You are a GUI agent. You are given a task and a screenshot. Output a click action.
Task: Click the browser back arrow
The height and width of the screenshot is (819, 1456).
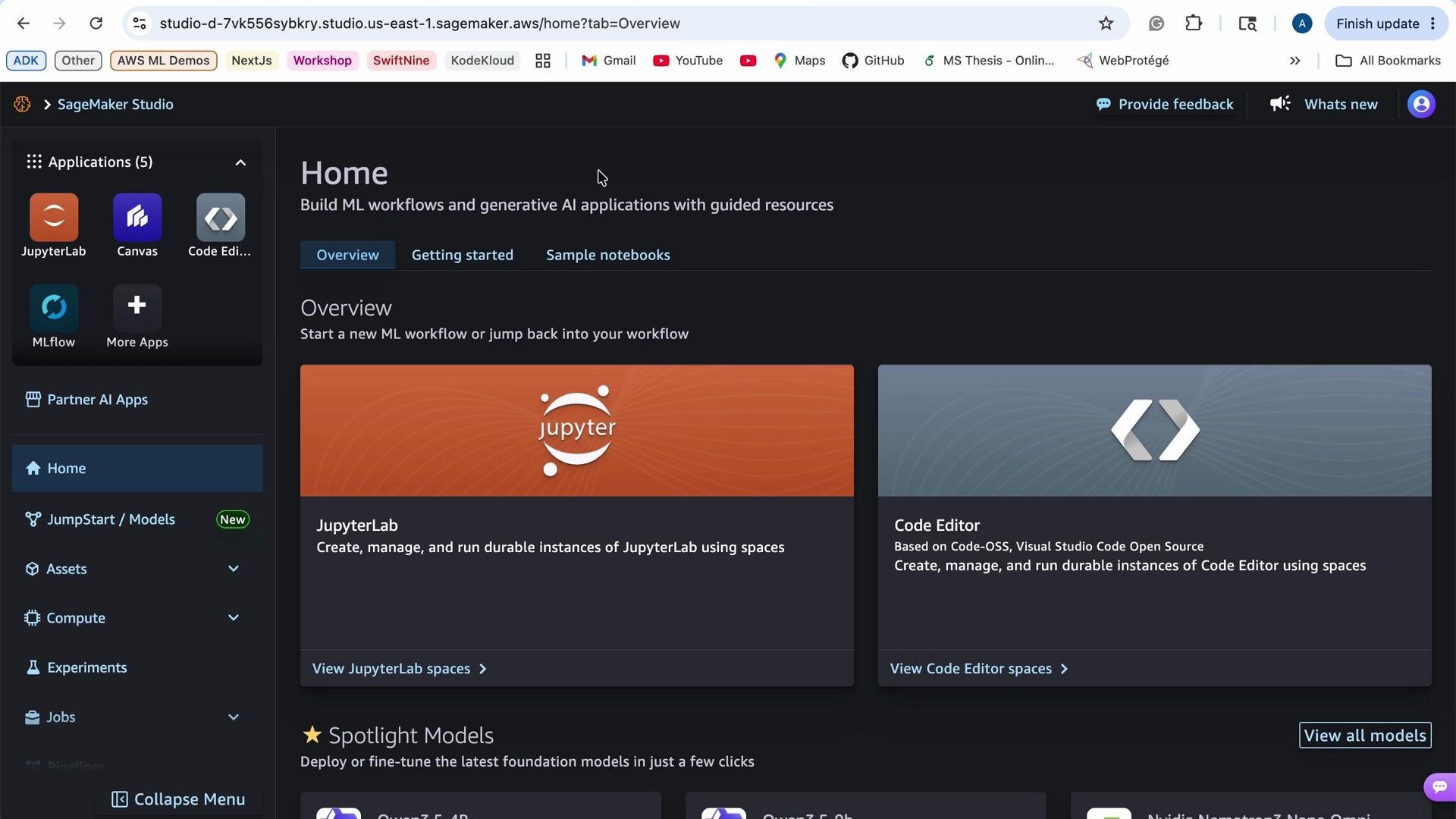pyautogui.click(x=24, y=24)
